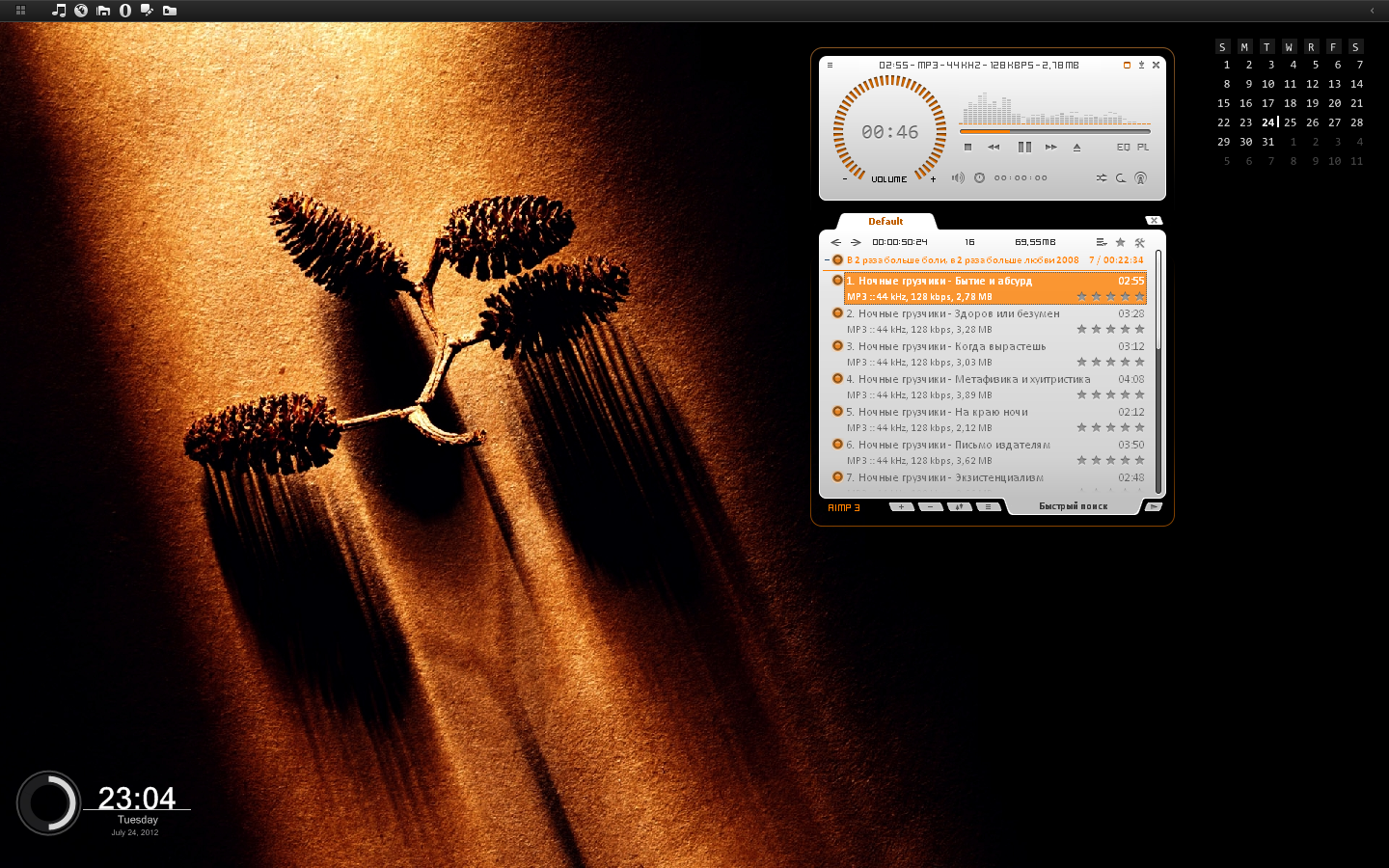This screenshot has height=868, width=1389.
Task: Click the eject/open files button
Action: 1076,148
